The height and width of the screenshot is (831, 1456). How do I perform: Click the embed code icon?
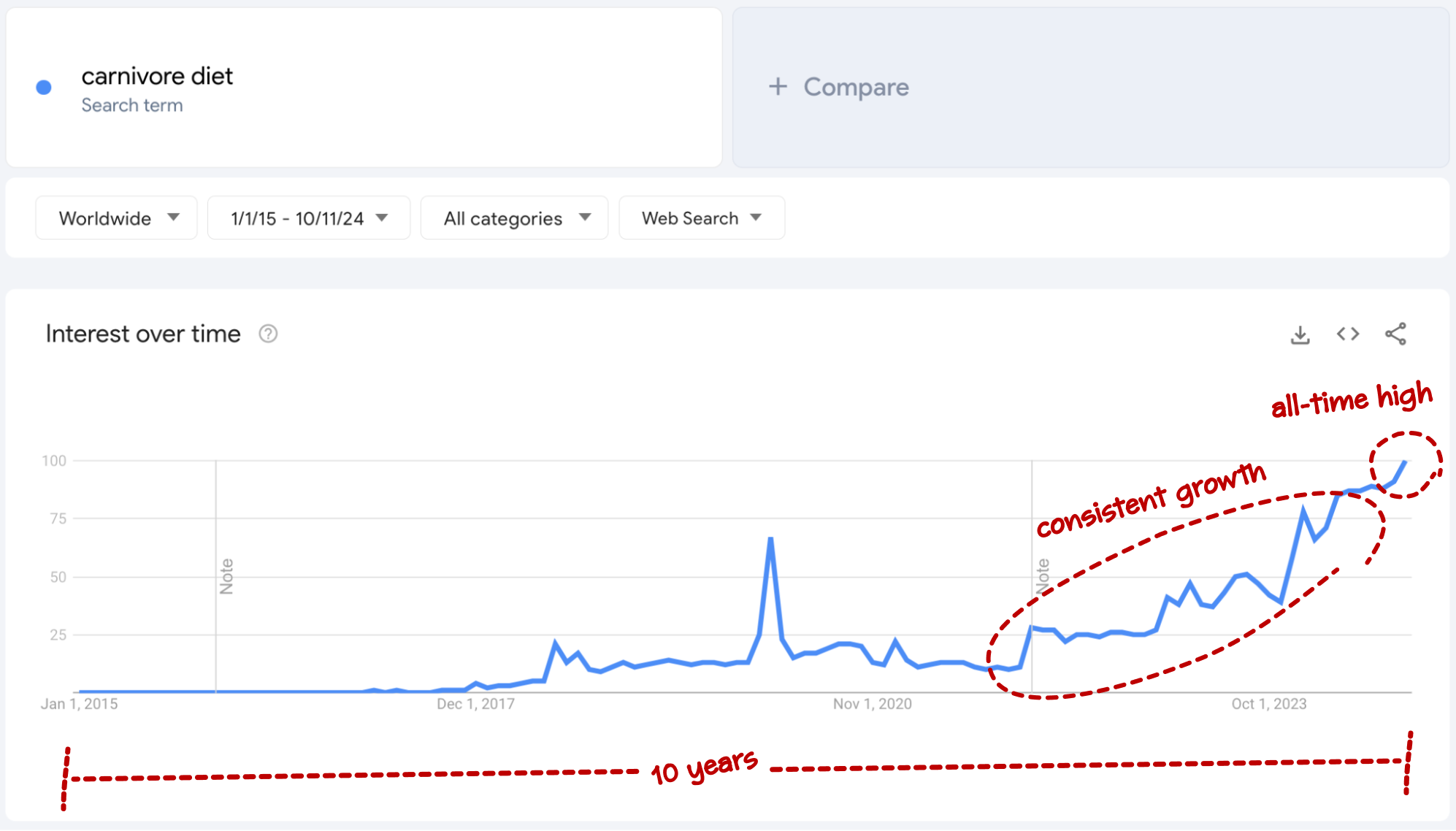(1348, 334)
